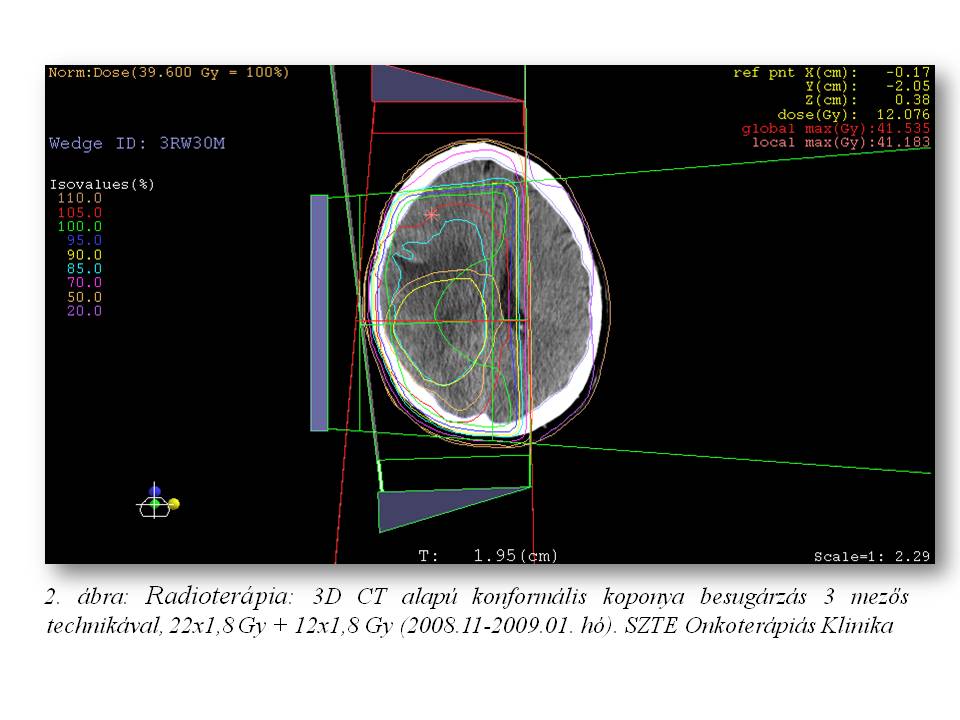Select the 105.0 red isovalue entry

pos(79,213)
